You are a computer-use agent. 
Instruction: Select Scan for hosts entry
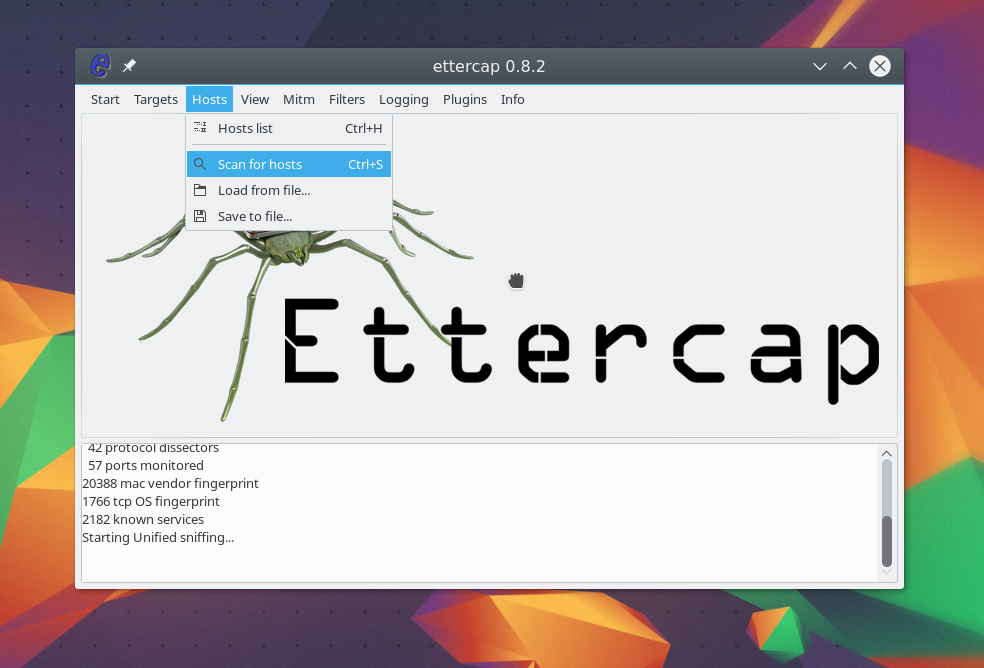[289, 164]
